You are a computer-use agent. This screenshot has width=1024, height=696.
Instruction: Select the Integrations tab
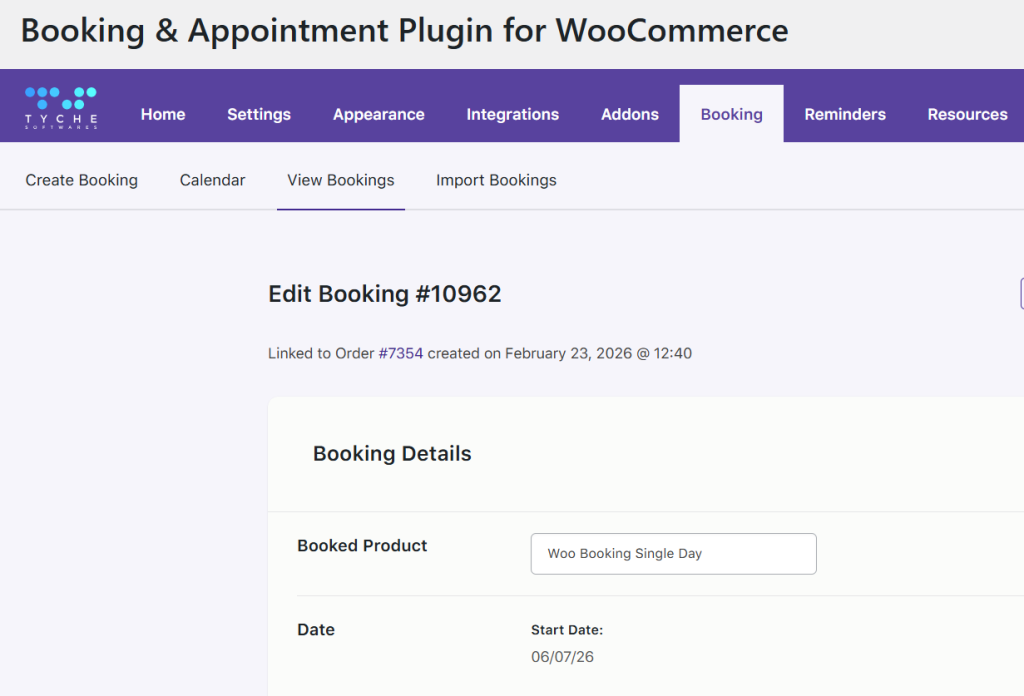point(513,114)
